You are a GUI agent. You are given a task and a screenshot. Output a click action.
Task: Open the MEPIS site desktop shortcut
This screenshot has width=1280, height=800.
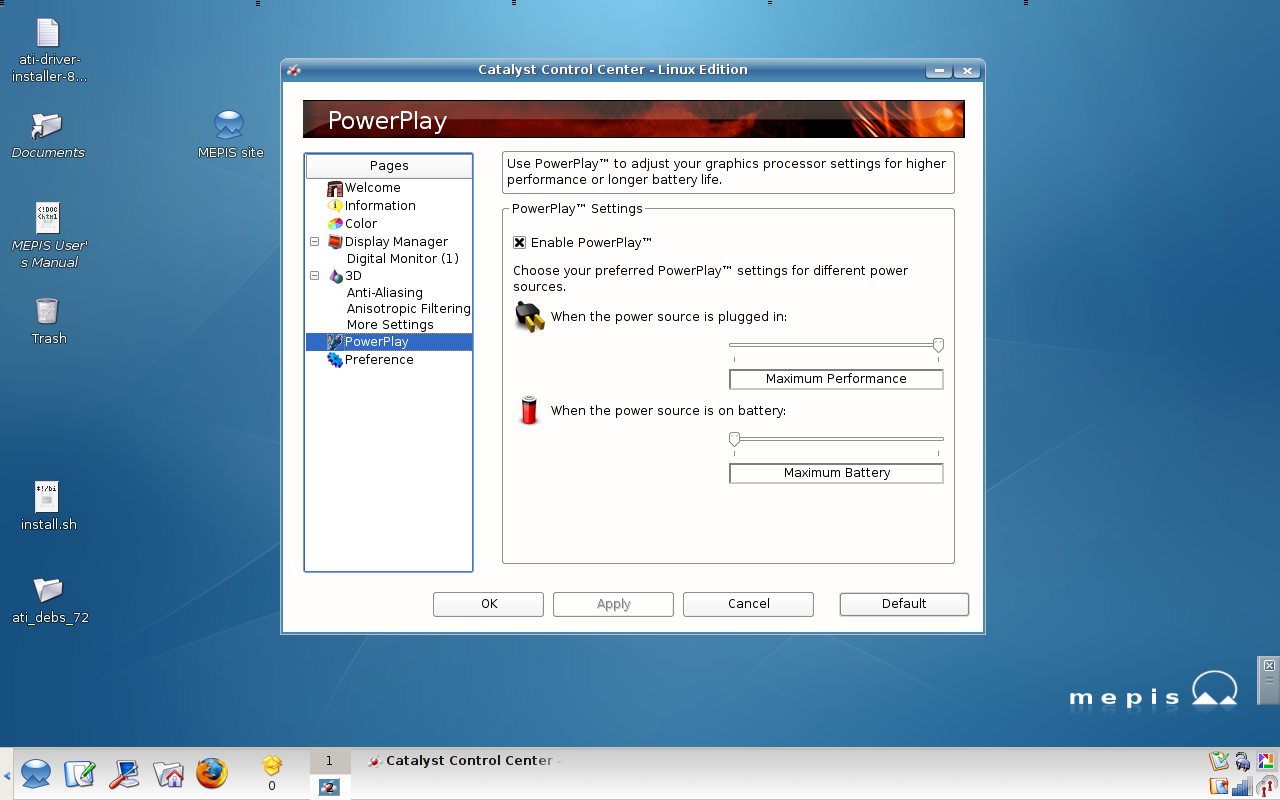coord(230,135)
